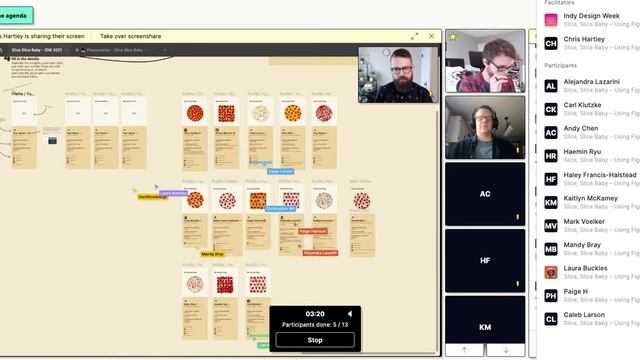Click Carl Klutzke's CK avatar

point(551,109)
